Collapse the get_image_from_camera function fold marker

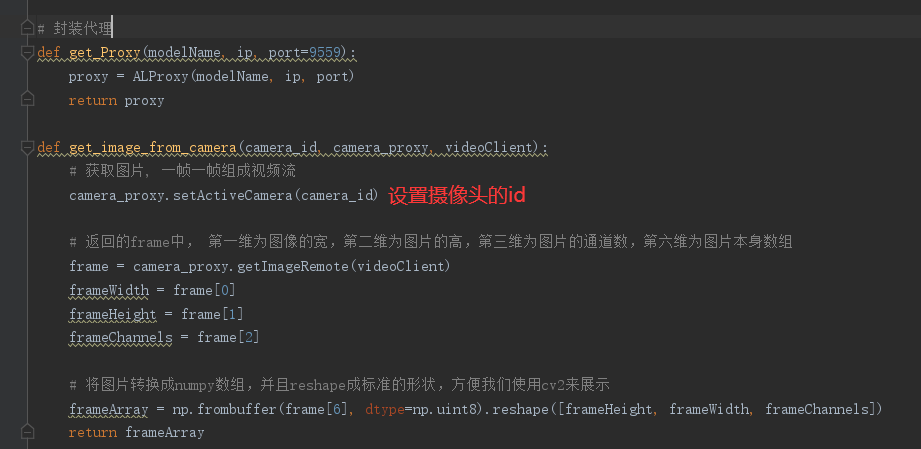(27, 147)
